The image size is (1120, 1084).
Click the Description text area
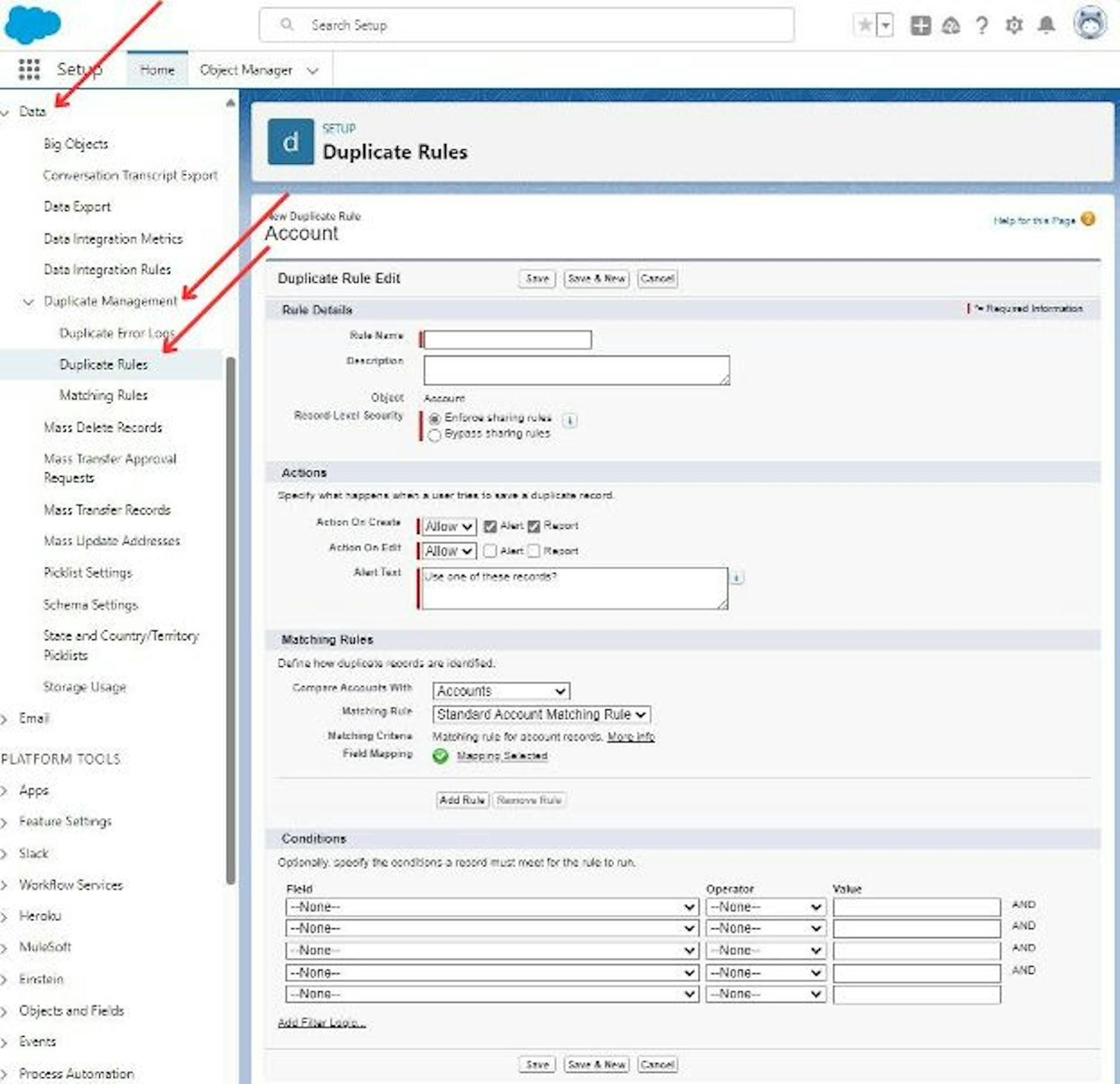pos(576,370)
